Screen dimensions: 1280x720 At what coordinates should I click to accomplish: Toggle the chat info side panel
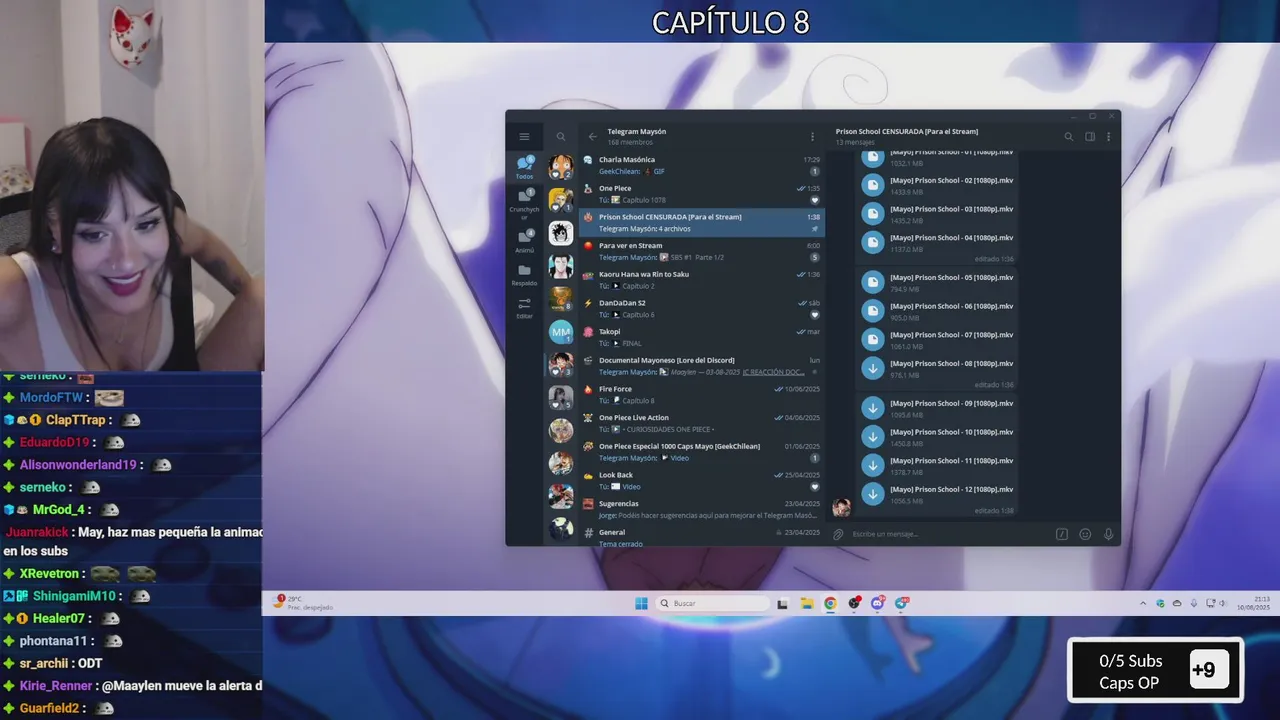point(1090,137)
